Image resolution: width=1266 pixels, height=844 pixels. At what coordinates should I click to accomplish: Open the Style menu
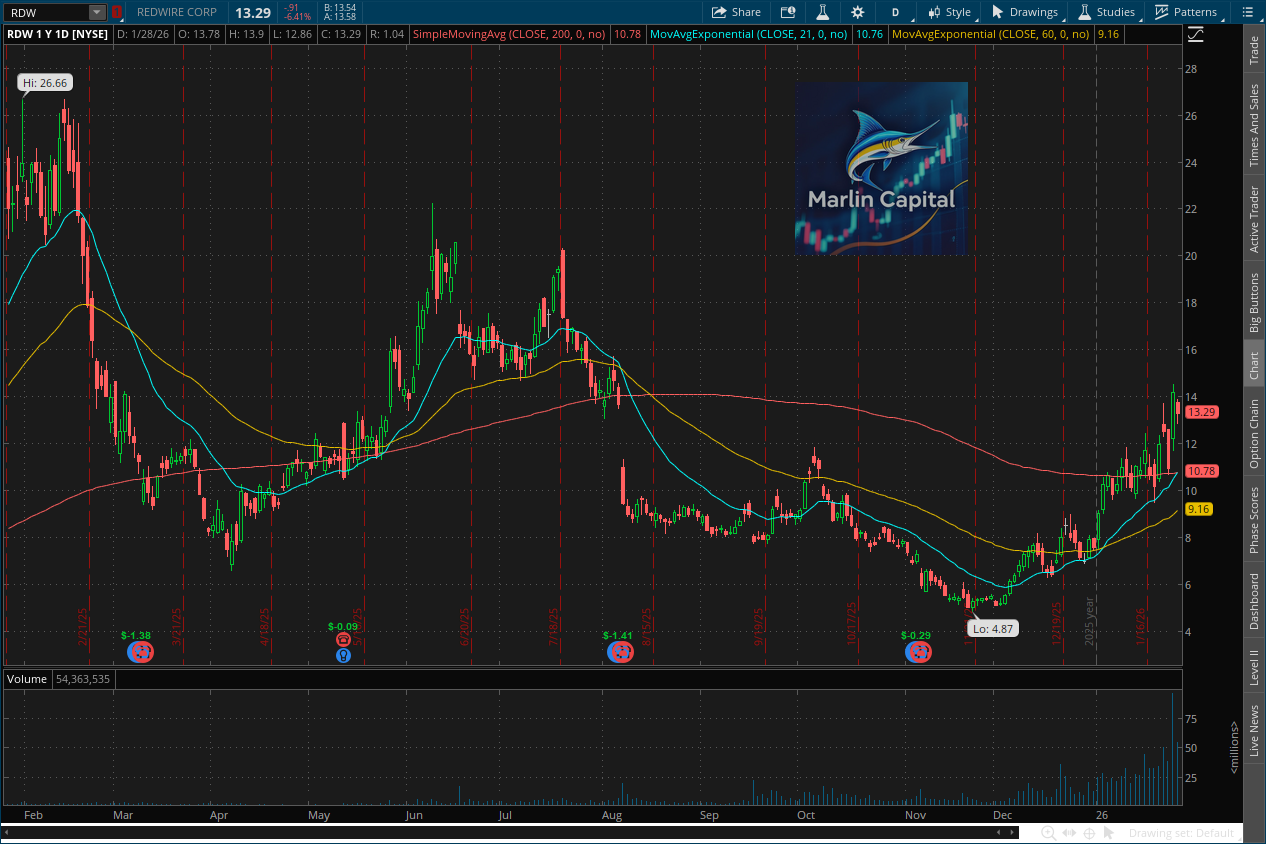(949, 12)
